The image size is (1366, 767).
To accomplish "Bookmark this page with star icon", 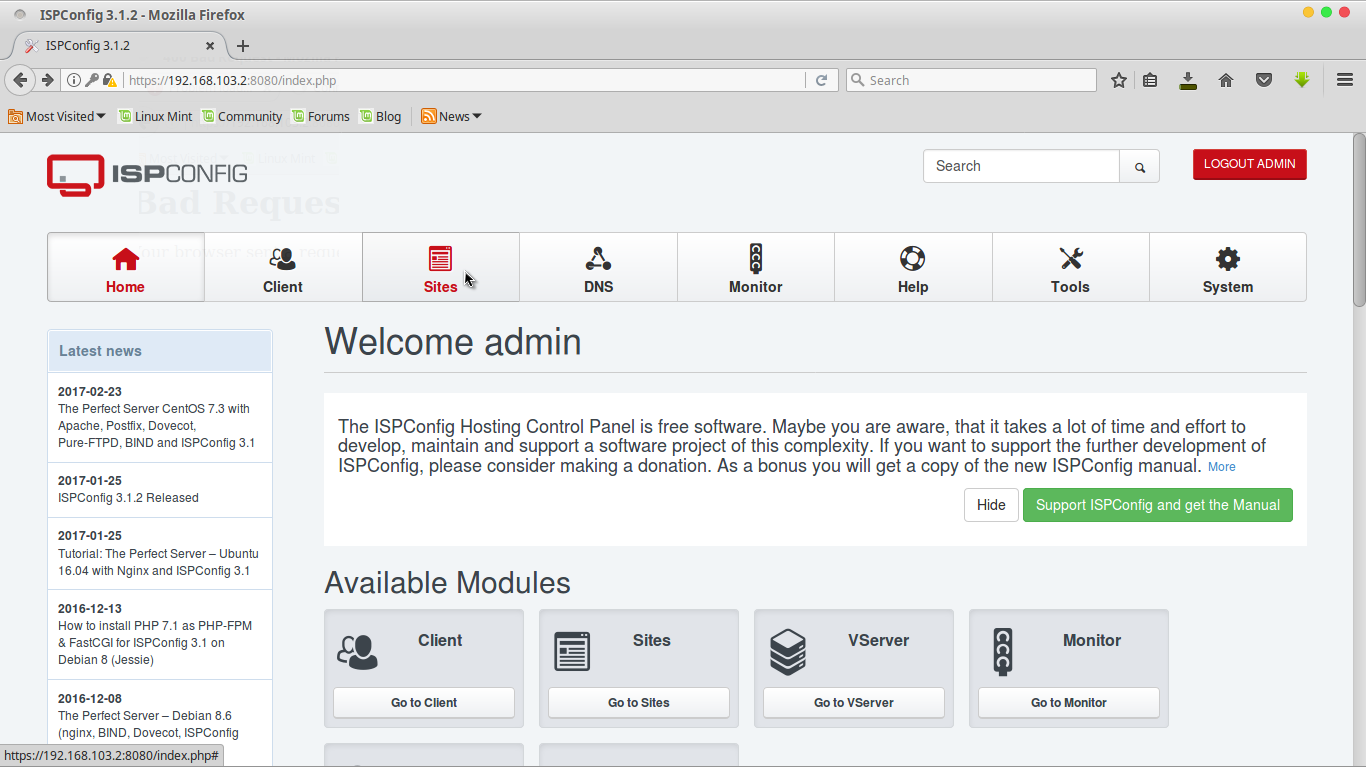I will point(1119,80).
